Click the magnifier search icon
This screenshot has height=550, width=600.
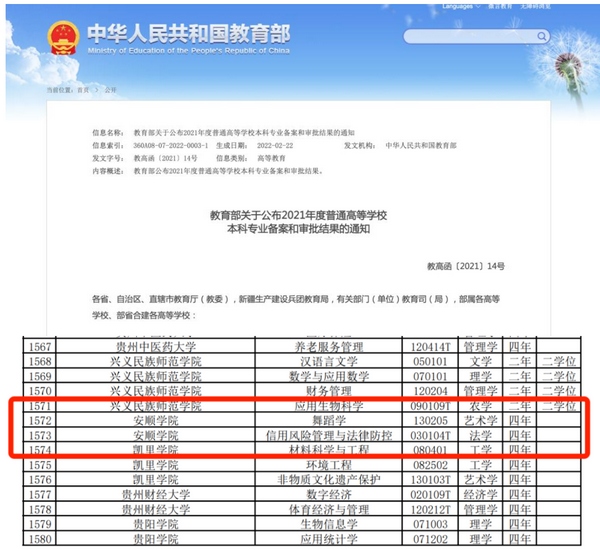[541, 36]
